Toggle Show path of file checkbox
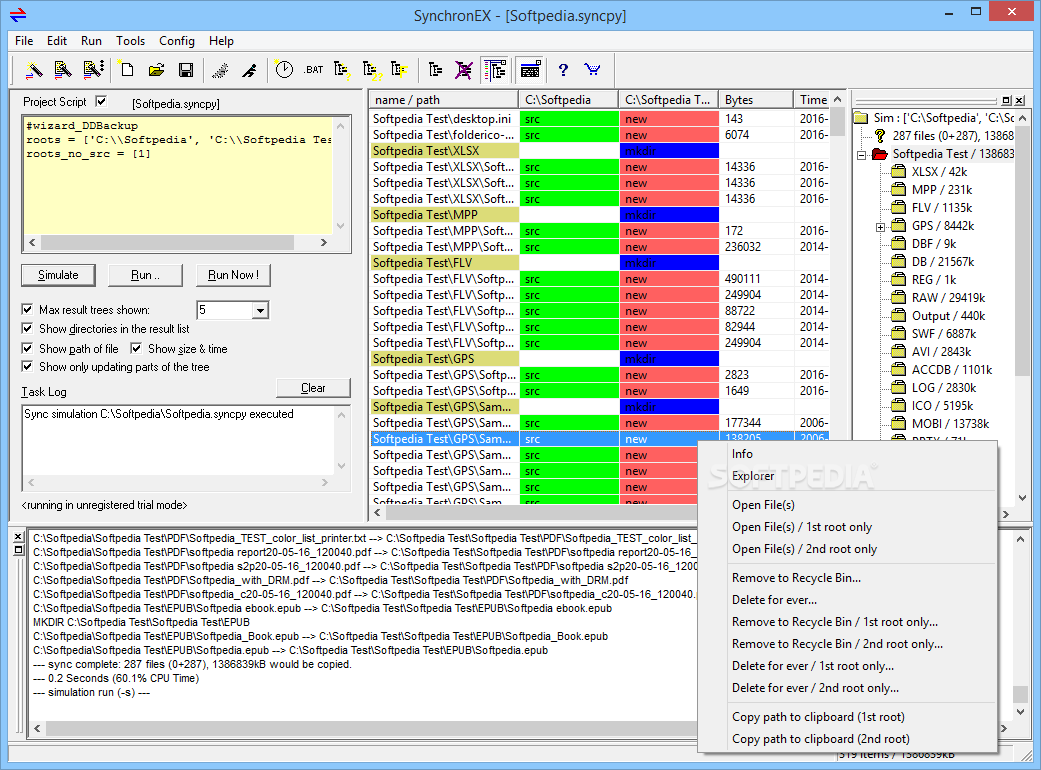 pos(27,348)
